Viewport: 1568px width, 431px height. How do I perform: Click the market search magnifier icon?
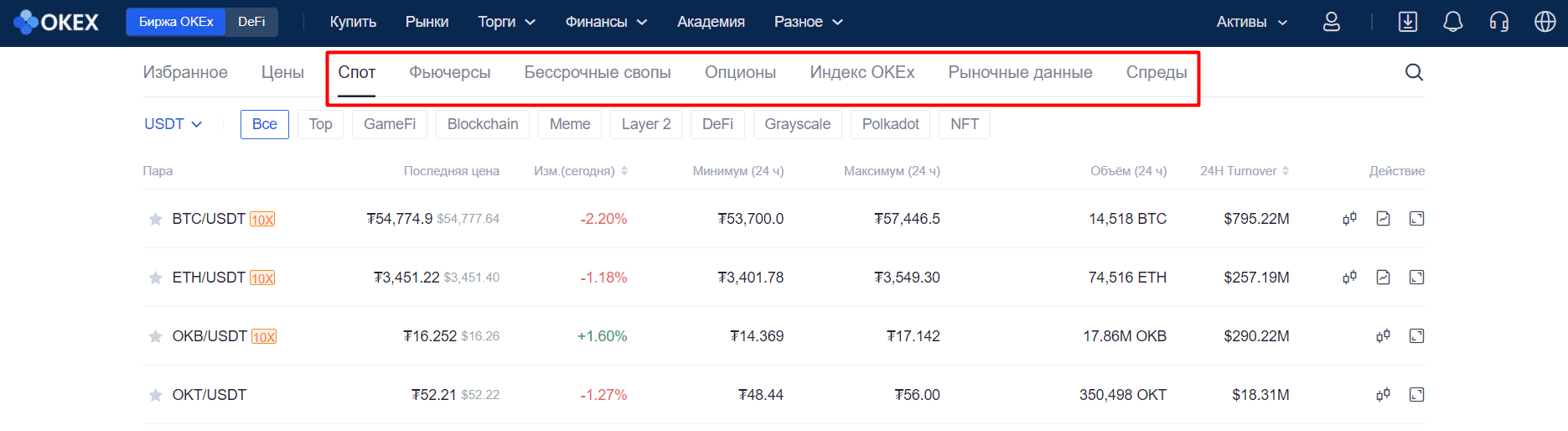click(x=1414, y=72)
